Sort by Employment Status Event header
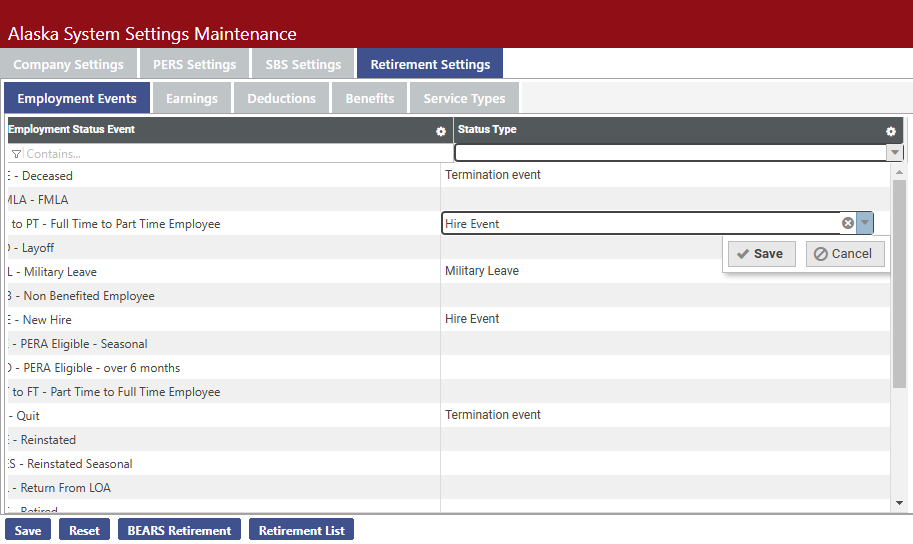Screen dimensions: 913x544 [x=72, y=129]
